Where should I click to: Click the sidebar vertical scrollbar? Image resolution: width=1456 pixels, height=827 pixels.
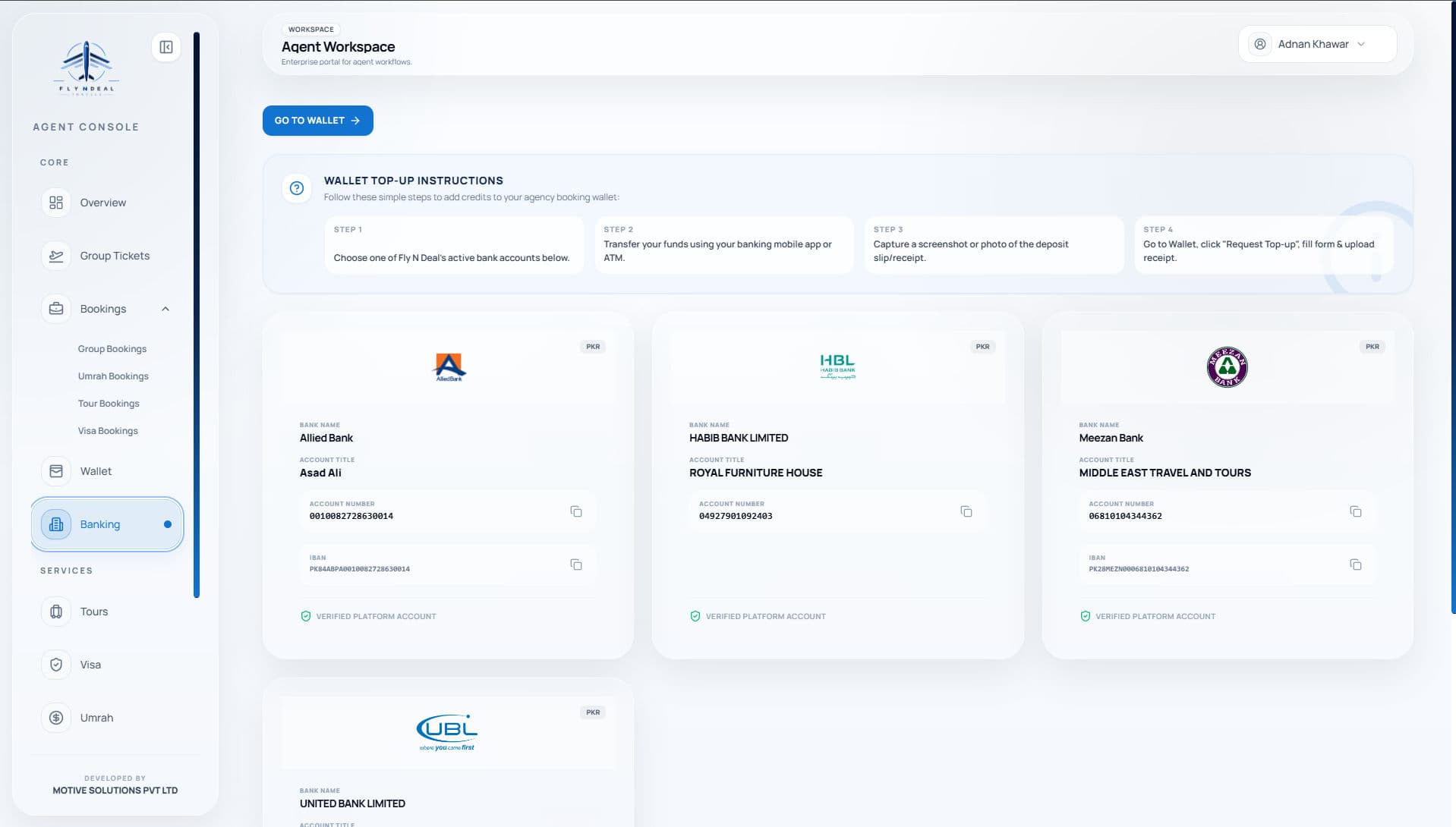click(197, 315)
